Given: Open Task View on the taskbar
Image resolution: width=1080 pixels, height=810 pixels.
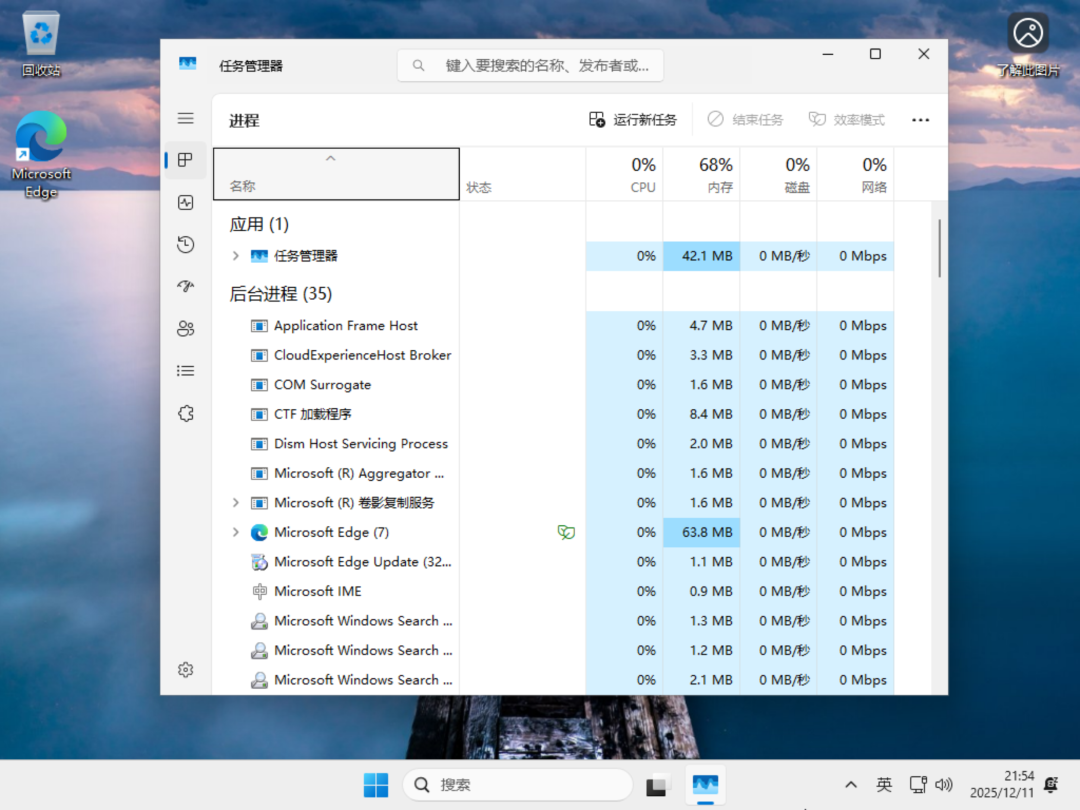Looking at the screenshot, I should tap(656, 785).
